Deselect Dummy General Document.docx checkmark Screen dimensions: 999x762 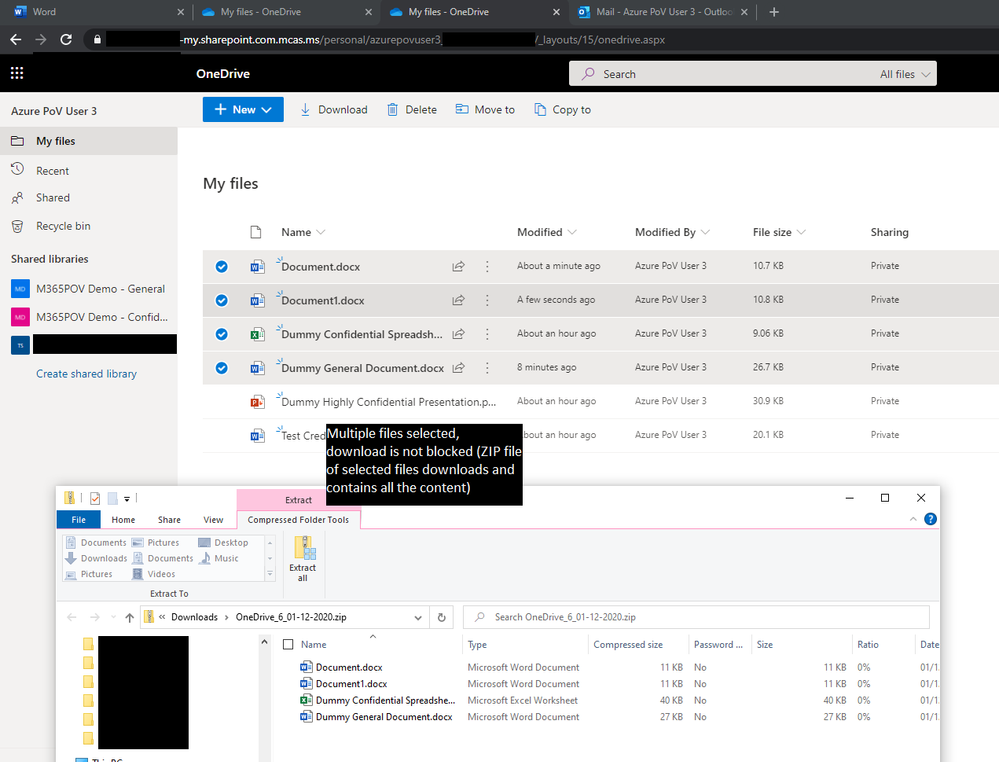[x=222, y=368]
